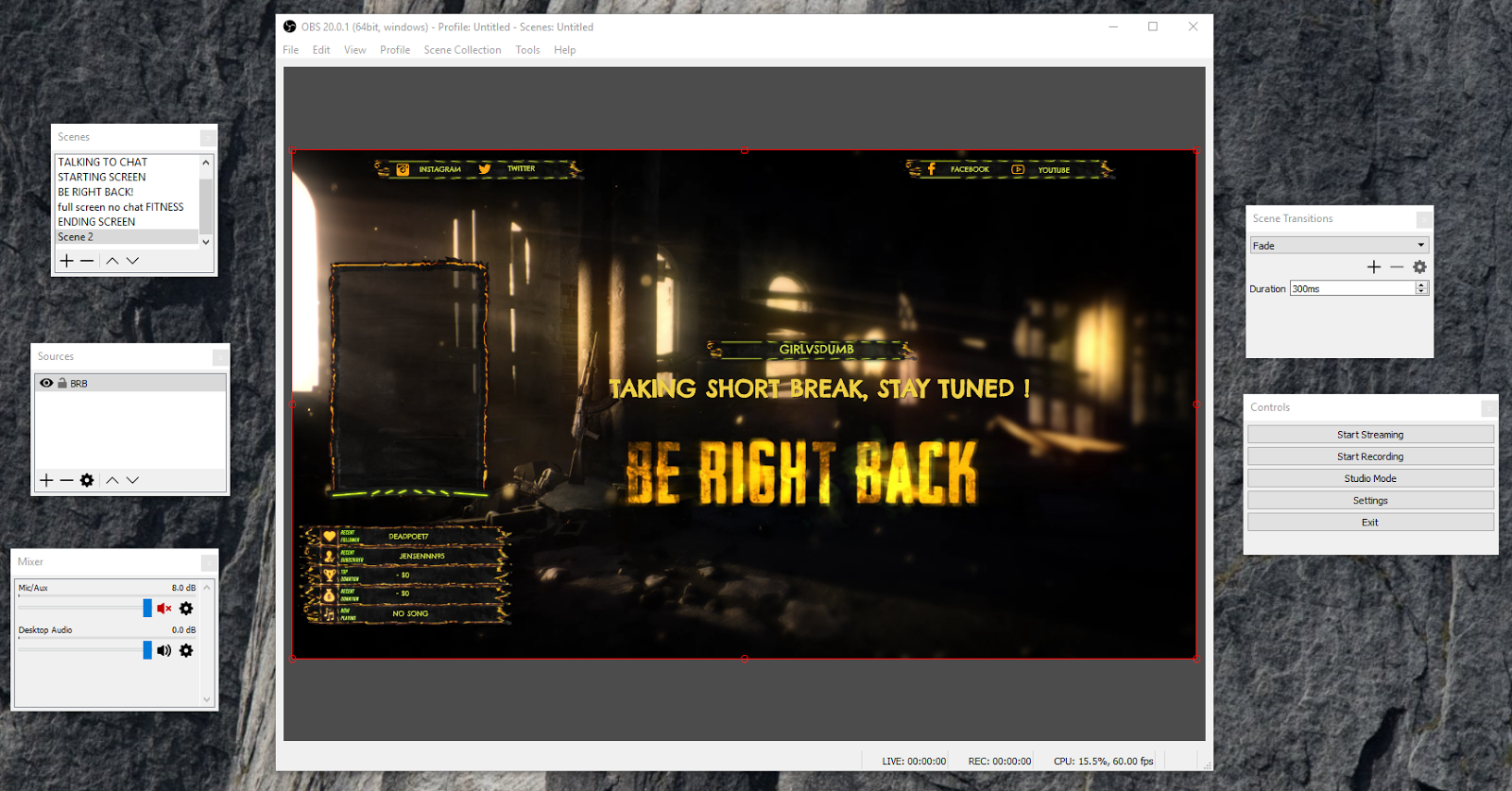Open the Edit menu

pyautogui.click(x=321, y=50)
